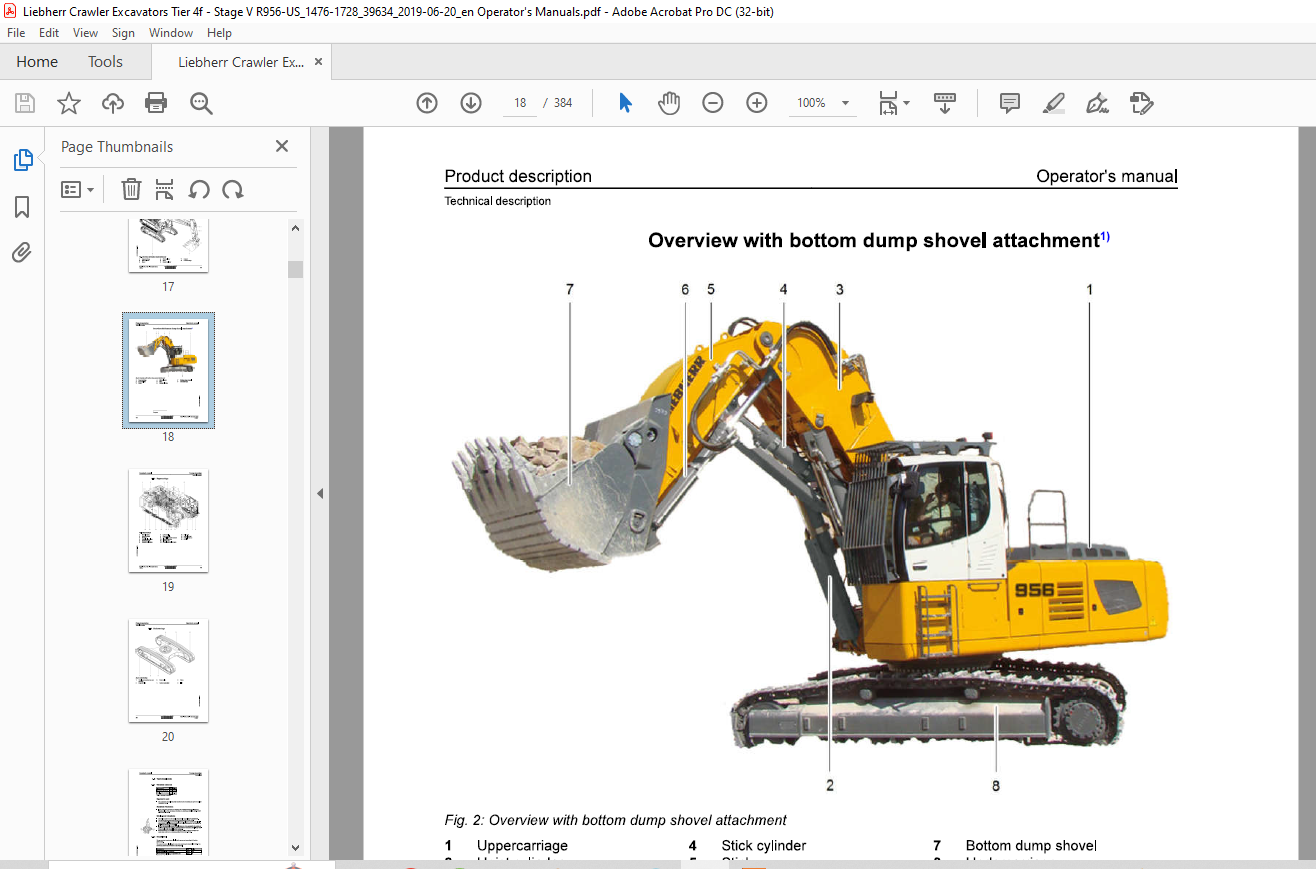
Task: Click 'Stick cylinder' legend entry
Action: click(x=764, y=846)
